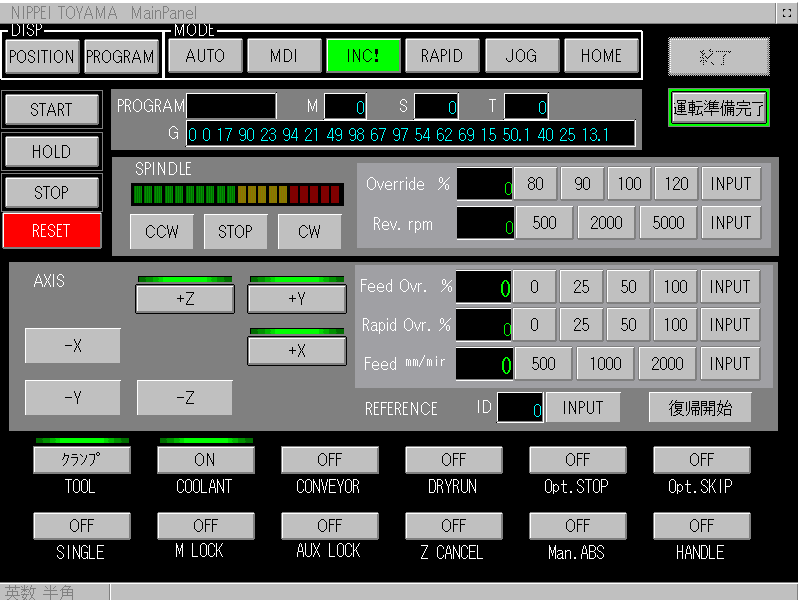This screenshot has width=800, height=600.
Task: Rotate spindle CCW
Action: pyautogui.click(x=162, y=231)
